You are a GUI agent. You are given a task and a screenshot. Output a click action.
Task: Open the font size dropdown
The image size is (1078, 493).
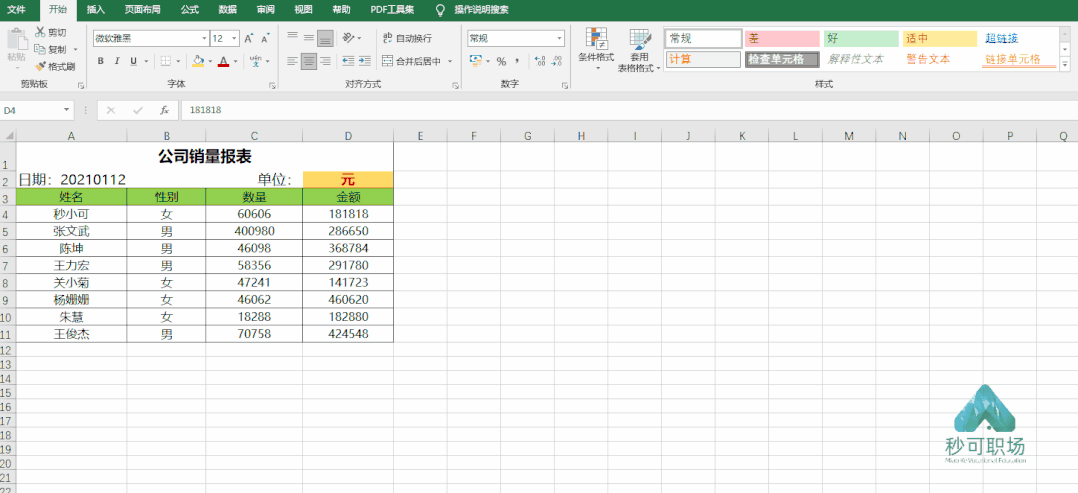(x=234, y=39)
